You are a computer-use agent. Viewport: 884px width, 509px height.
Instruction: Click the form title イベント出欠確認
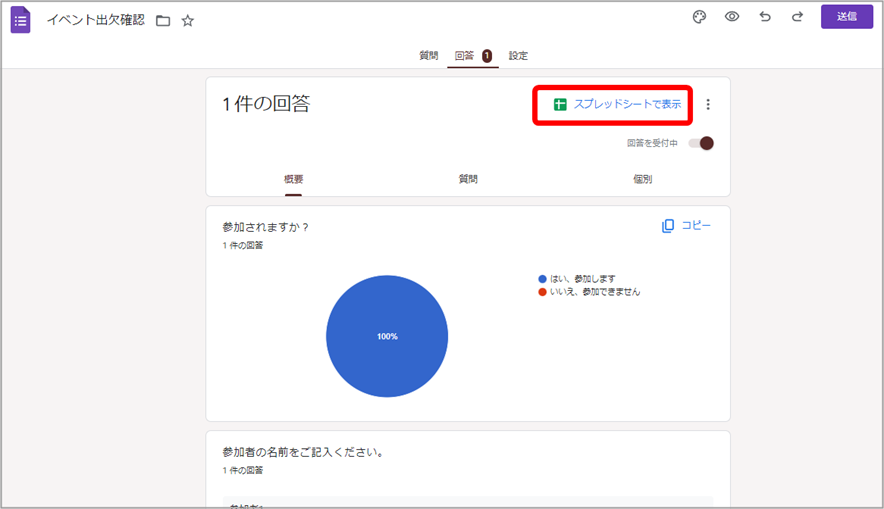coord(96,20)
